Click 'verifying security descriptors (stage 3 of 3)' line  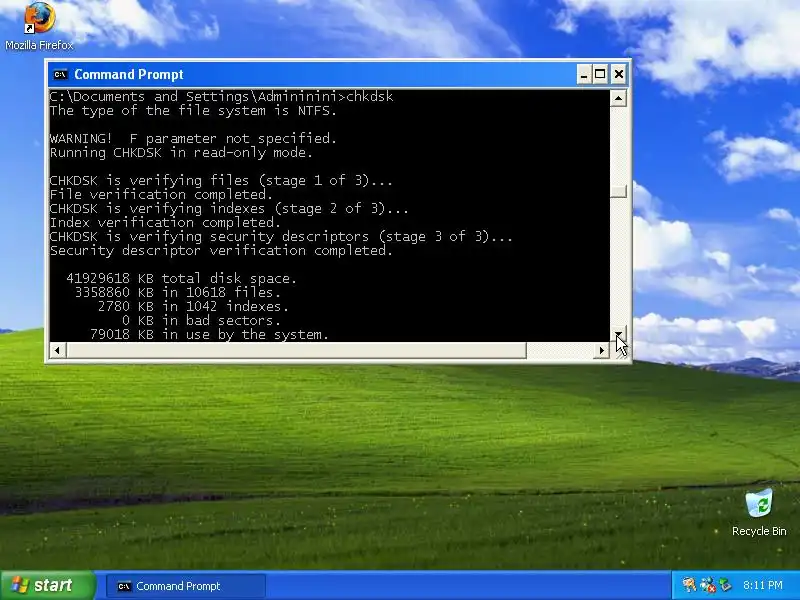(x=281, y=237)
